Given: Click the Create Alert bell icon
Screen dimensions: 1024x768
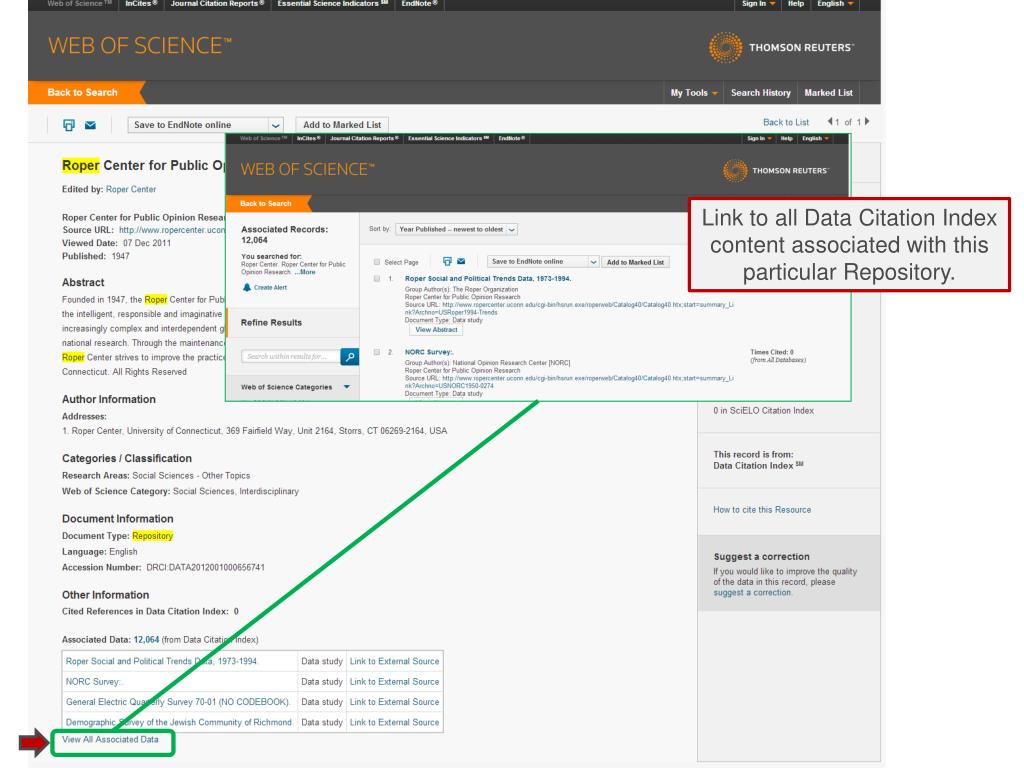Looking at the screenshot, I should point(247,287).
